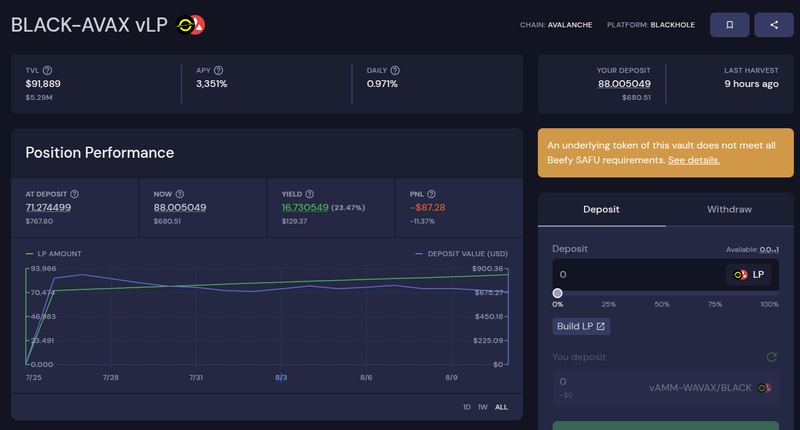Click the DAILY help question-mark icon
This screenshot has width=800, height=430.
(395, 70)
